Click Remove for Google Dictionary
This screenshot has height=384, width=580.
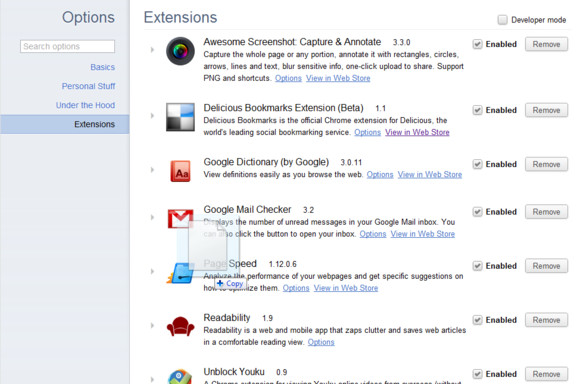point(546,164)
